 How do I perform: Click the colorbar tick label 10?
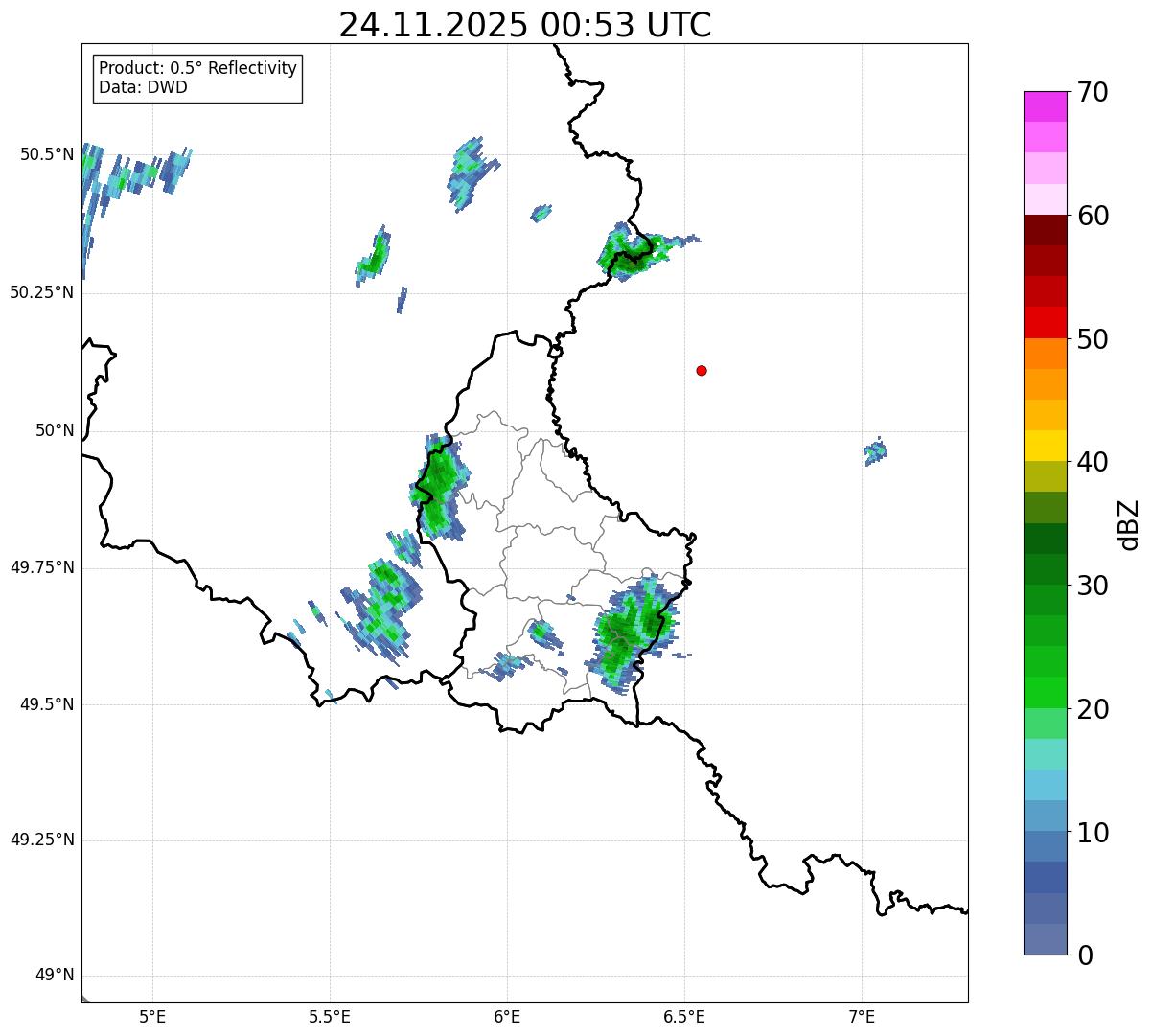click(1092, 833)
